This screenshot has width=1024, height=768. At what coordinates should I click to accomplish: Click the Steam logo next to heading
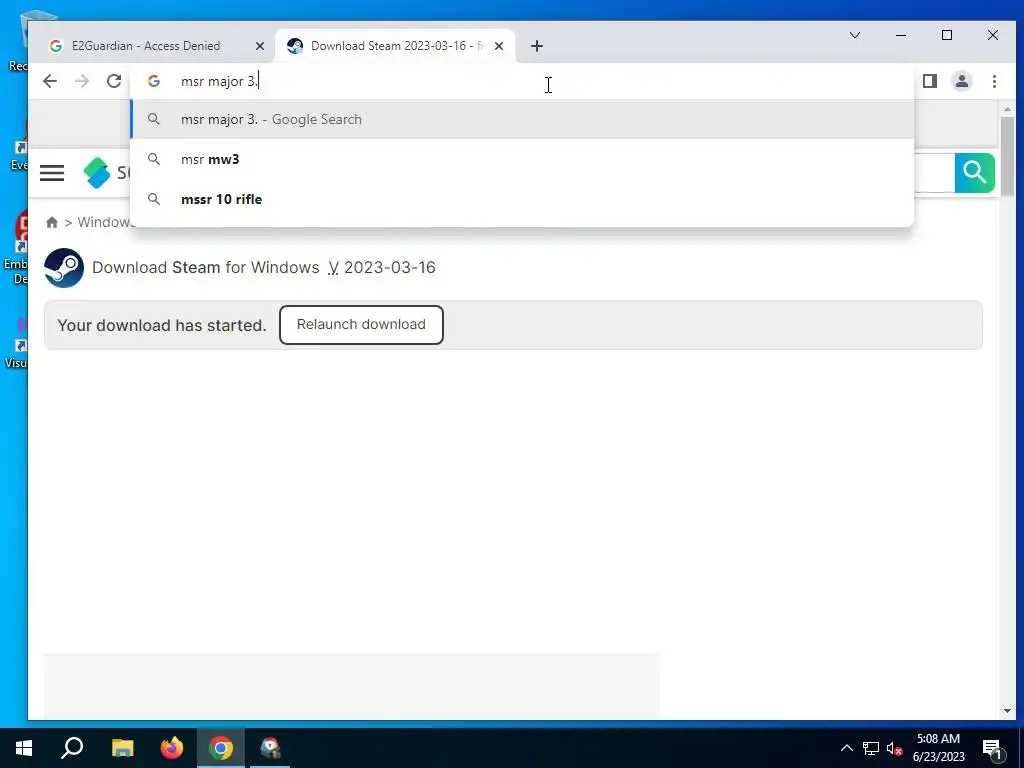(x=64, y=268)
